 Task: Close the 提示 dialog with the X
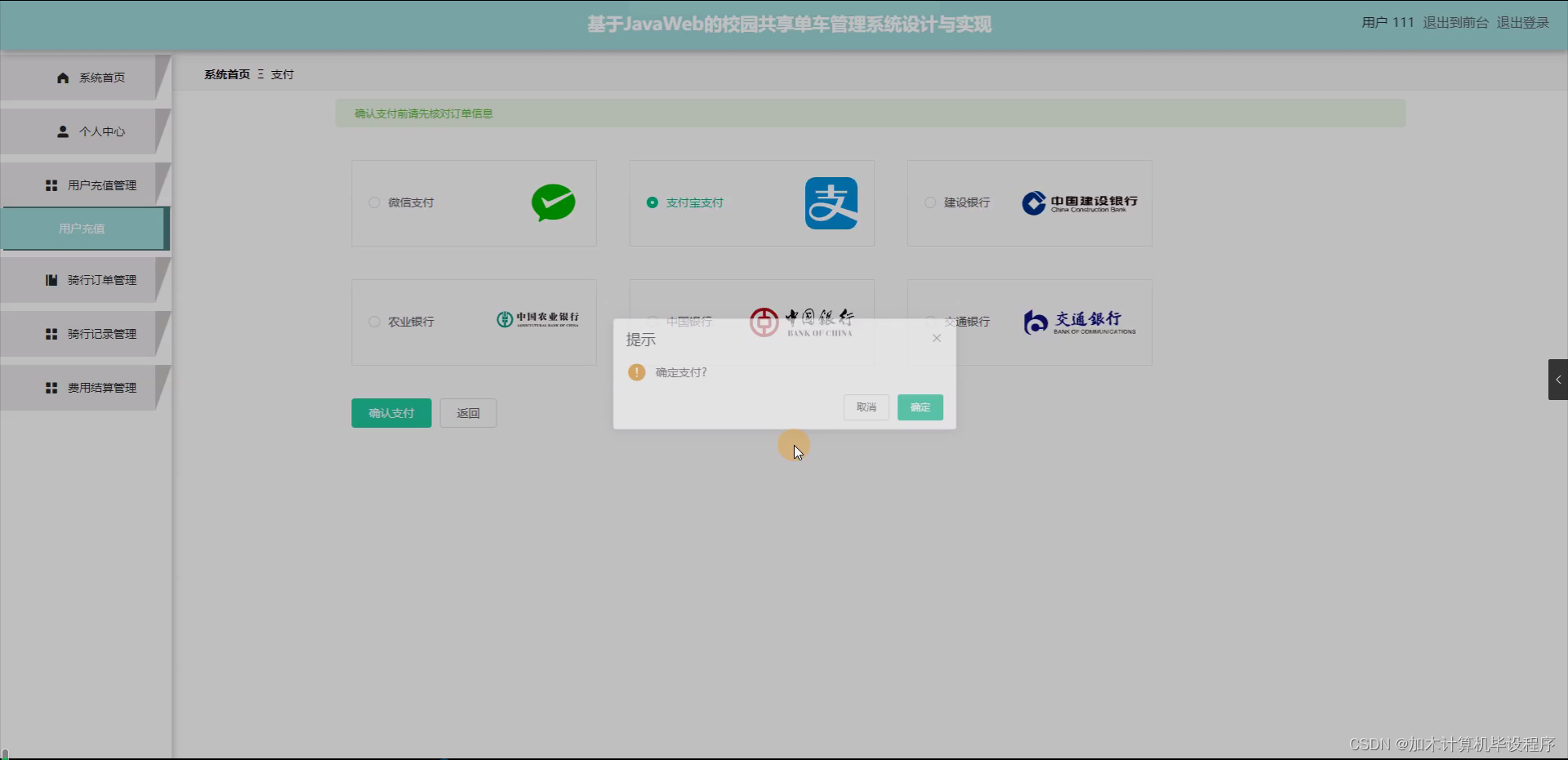point(936,338)
